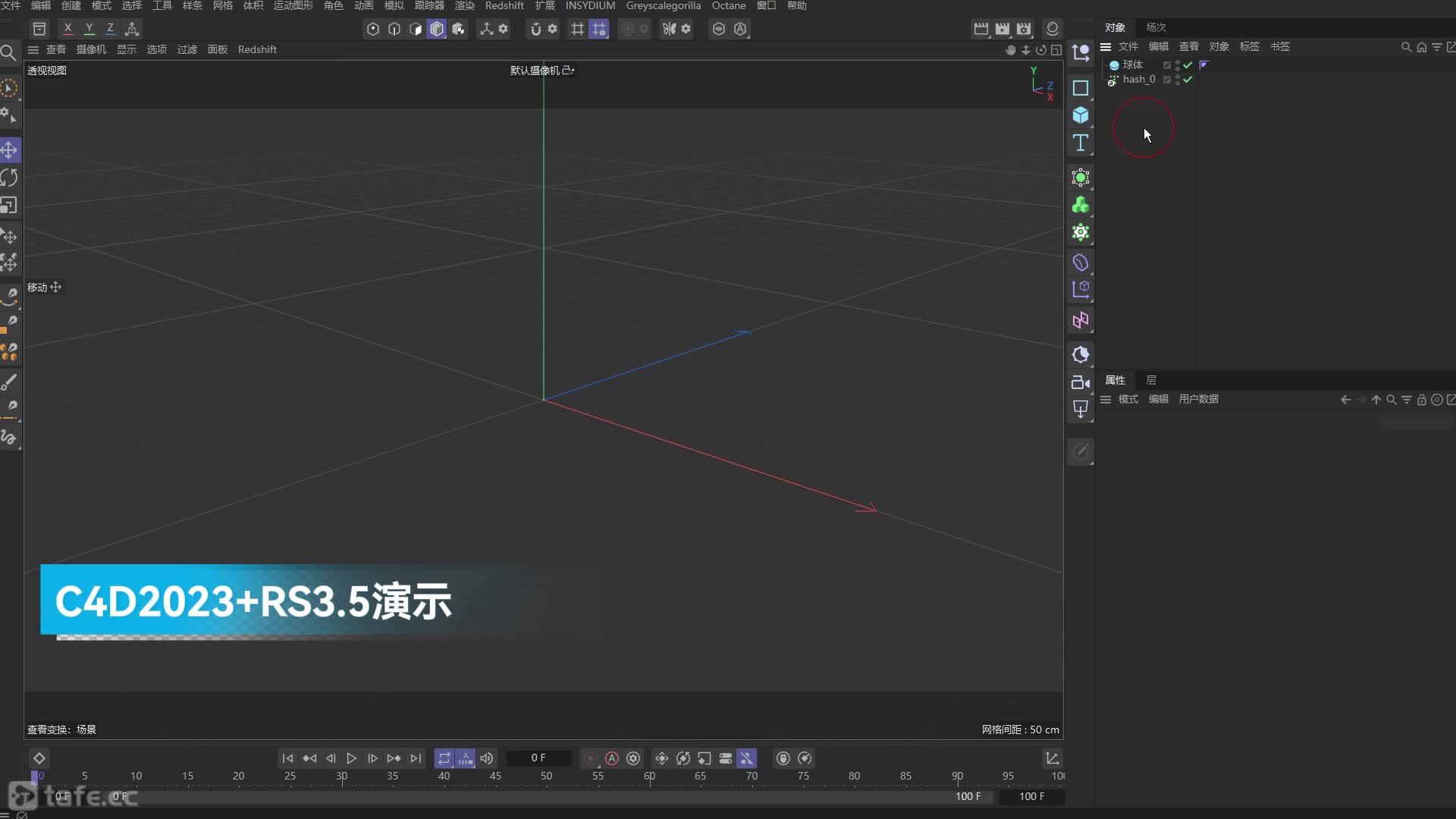Screen dimensions: 1456x819
Task: Toggle the green checkmark for hash_0
Action: (x=1188, y=80)
